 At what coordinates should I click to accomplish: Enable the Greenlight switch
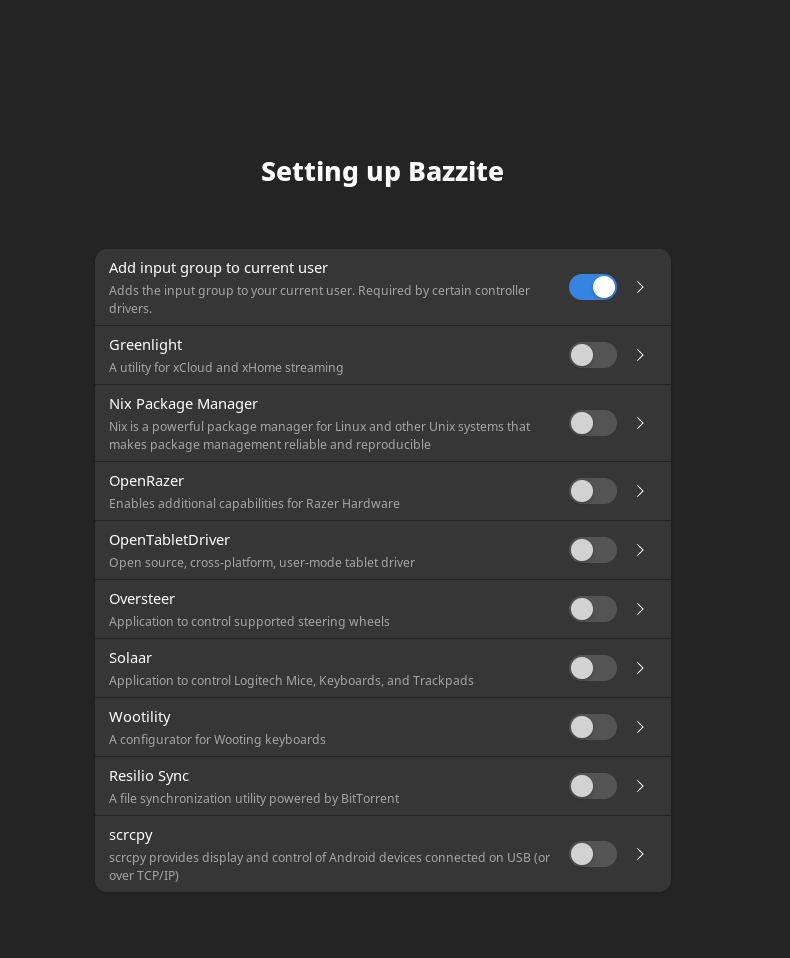(x=593, y=355)
